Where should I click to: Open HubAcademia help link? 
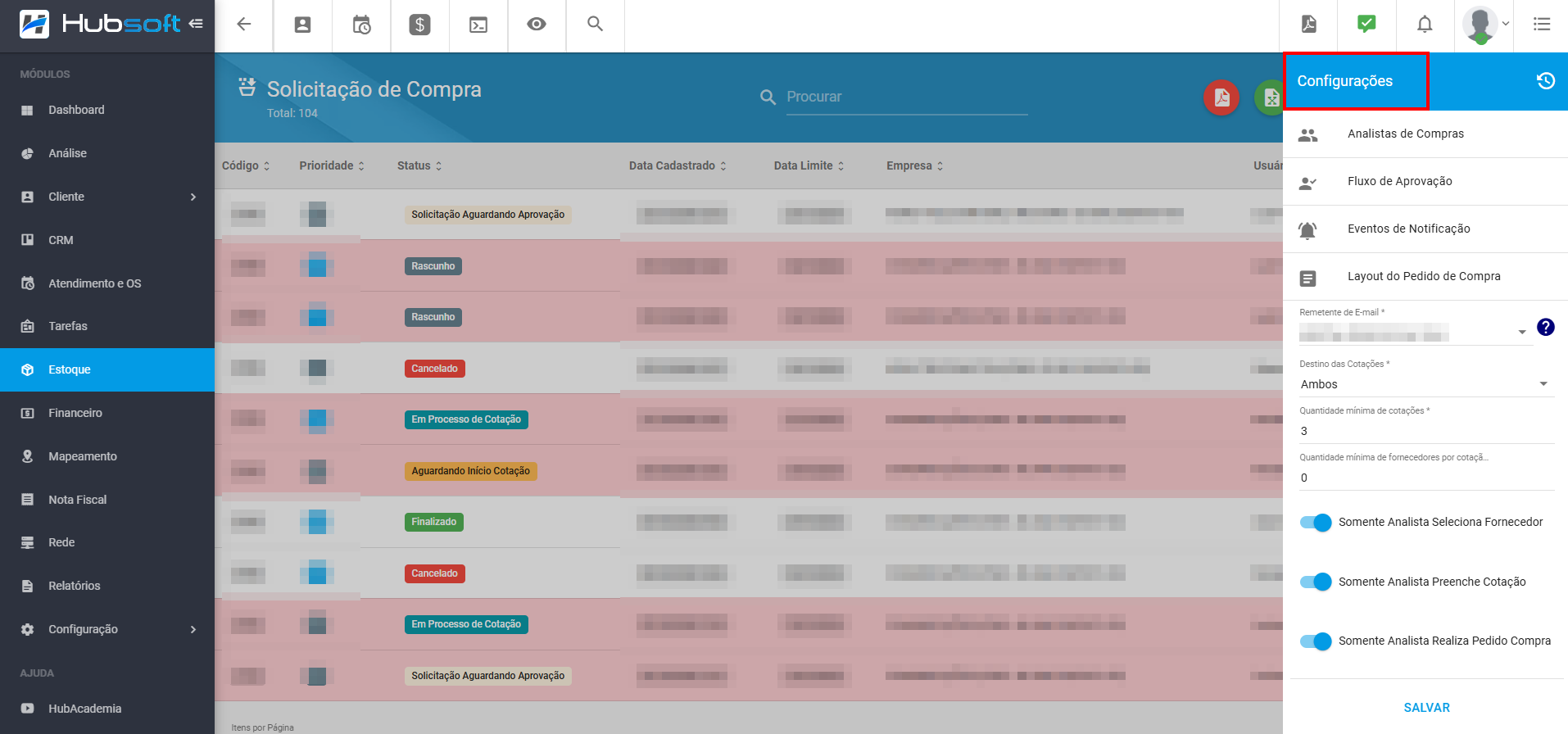coord(107,709)
